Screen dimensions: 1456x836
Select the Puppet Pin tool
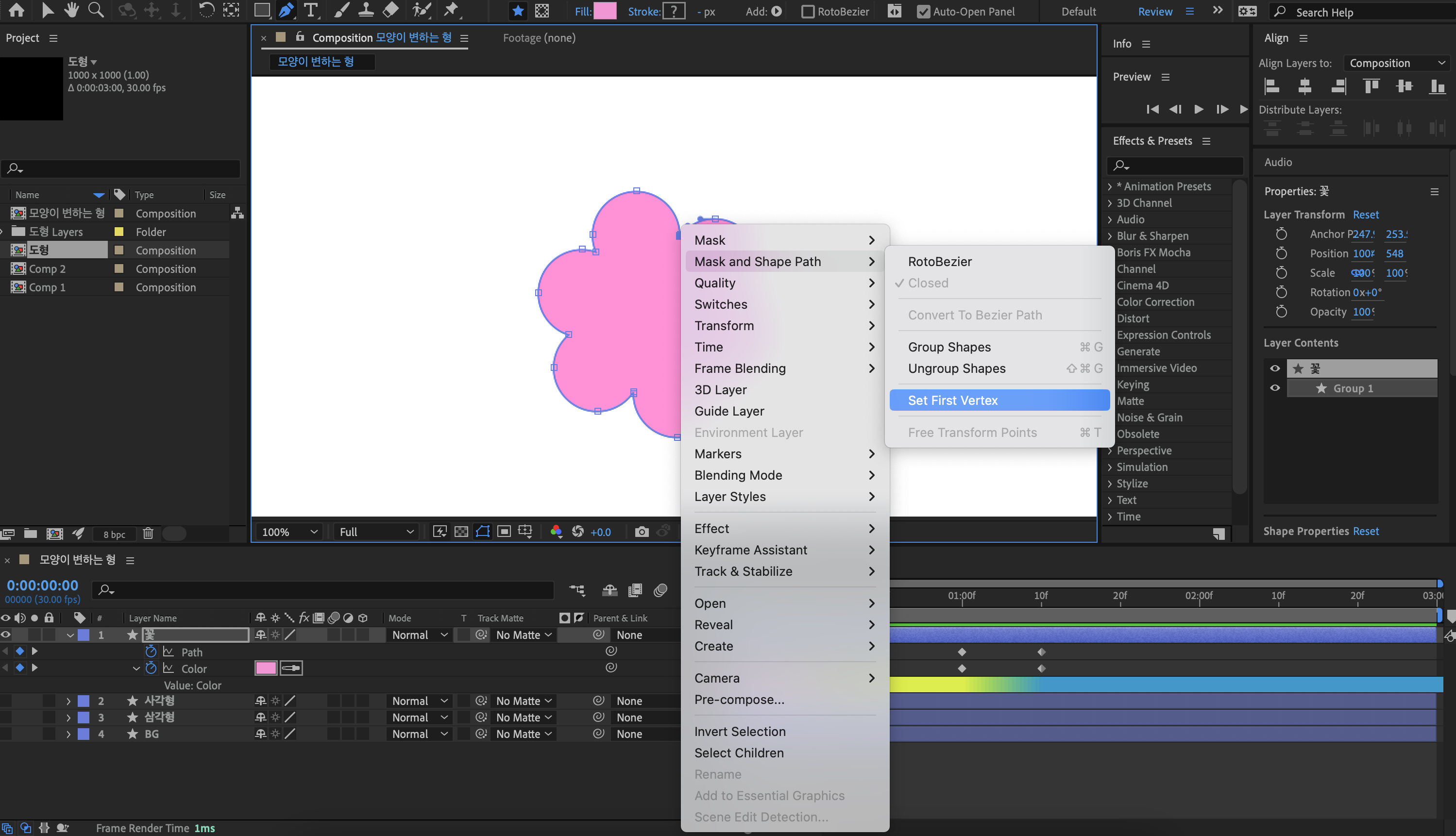pyautogui.click(x=451, y=10)
